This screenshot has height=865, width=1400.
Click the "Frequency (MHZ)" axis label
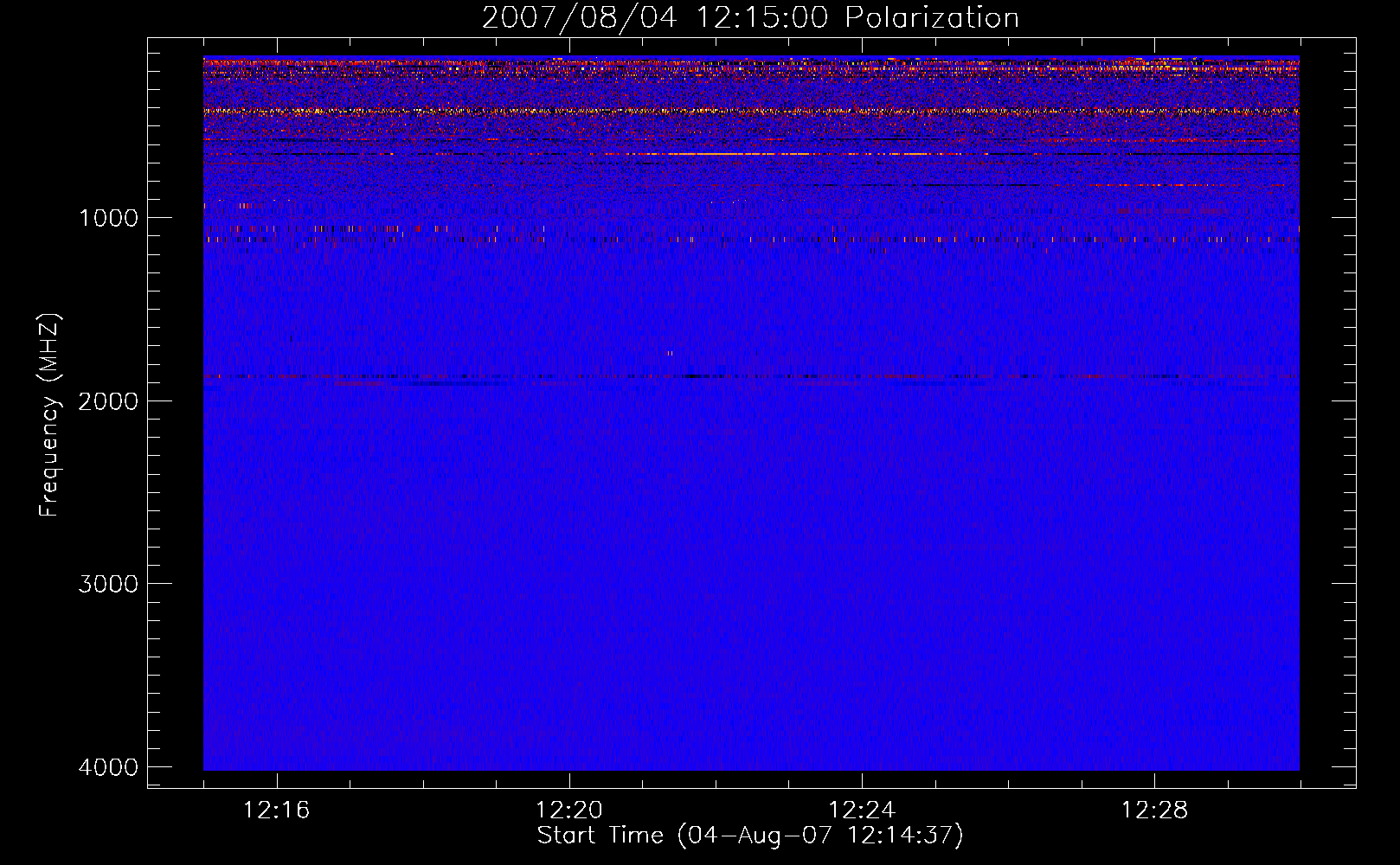49,415
